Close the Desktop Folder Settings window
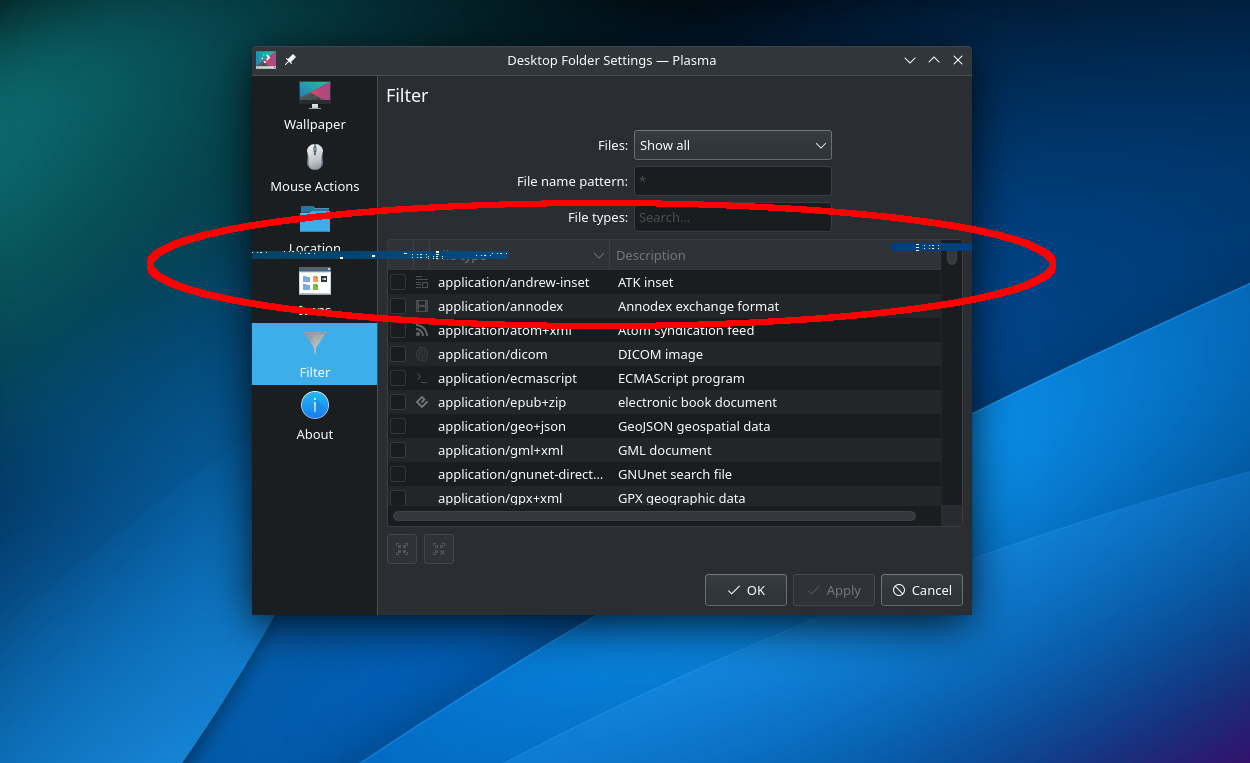Viewport: 1250px width, 763px height. (x=958, y=60)
